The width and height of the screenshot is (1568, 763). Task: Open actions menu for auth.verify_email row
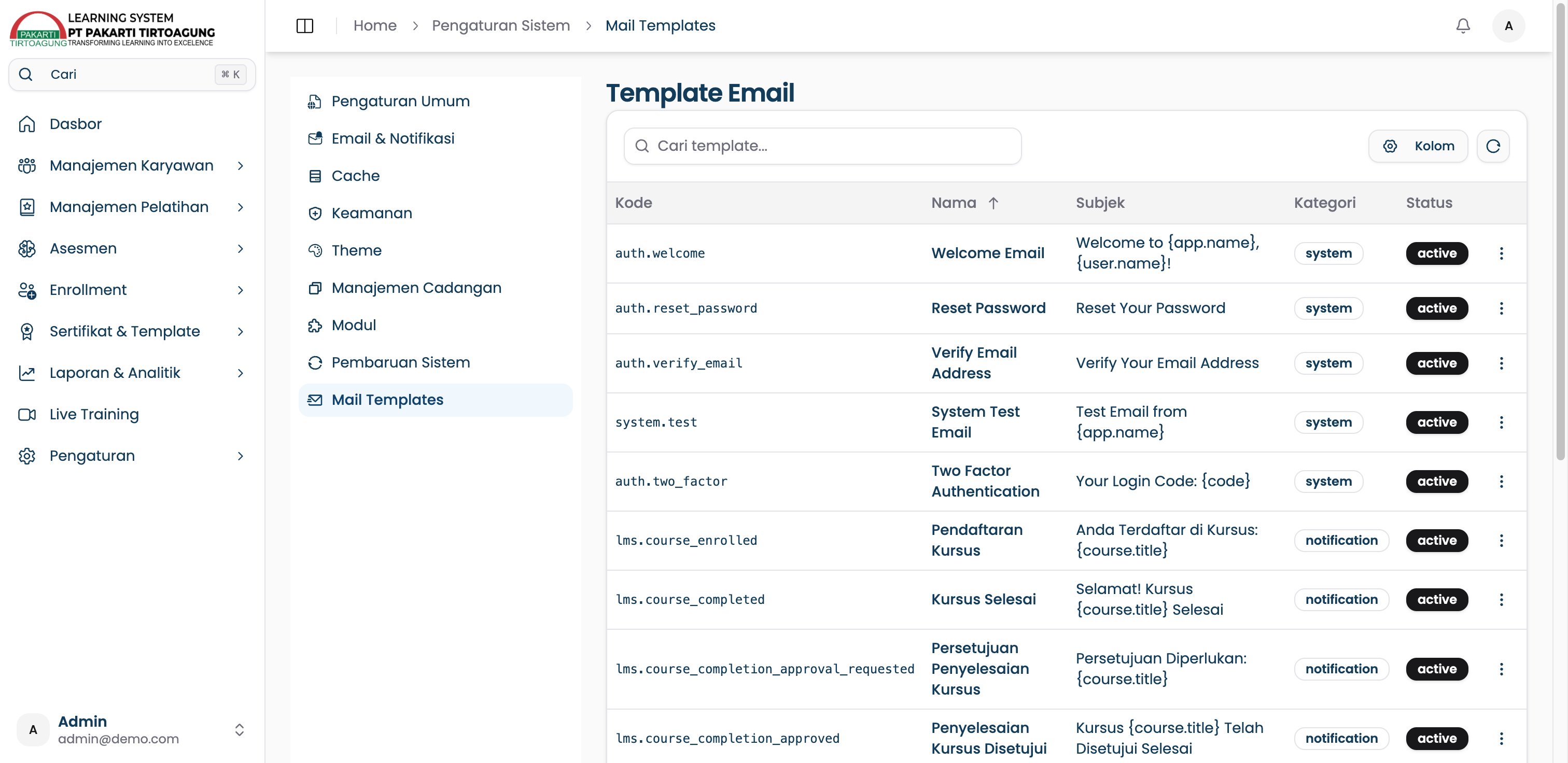(1501, 363)
